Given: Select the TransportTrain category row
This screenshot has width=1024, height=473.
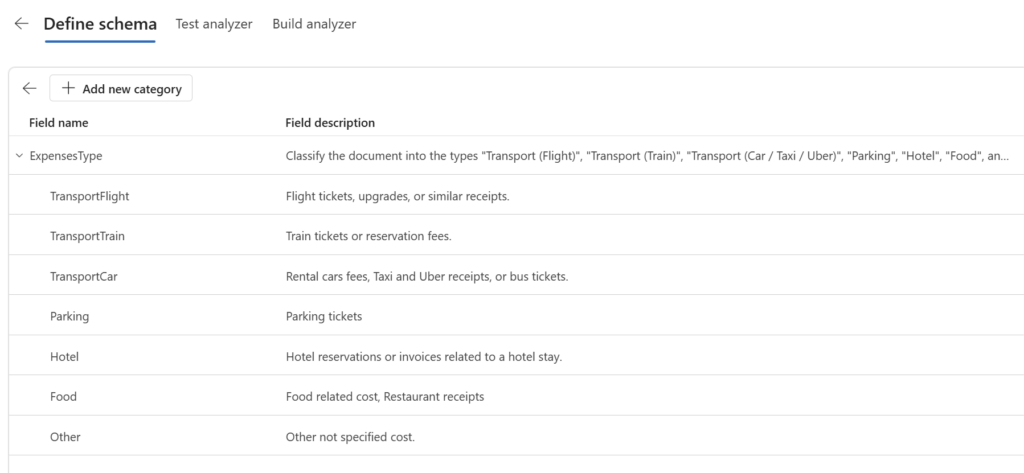Looking at the screenshot, I should click(516, 236).
